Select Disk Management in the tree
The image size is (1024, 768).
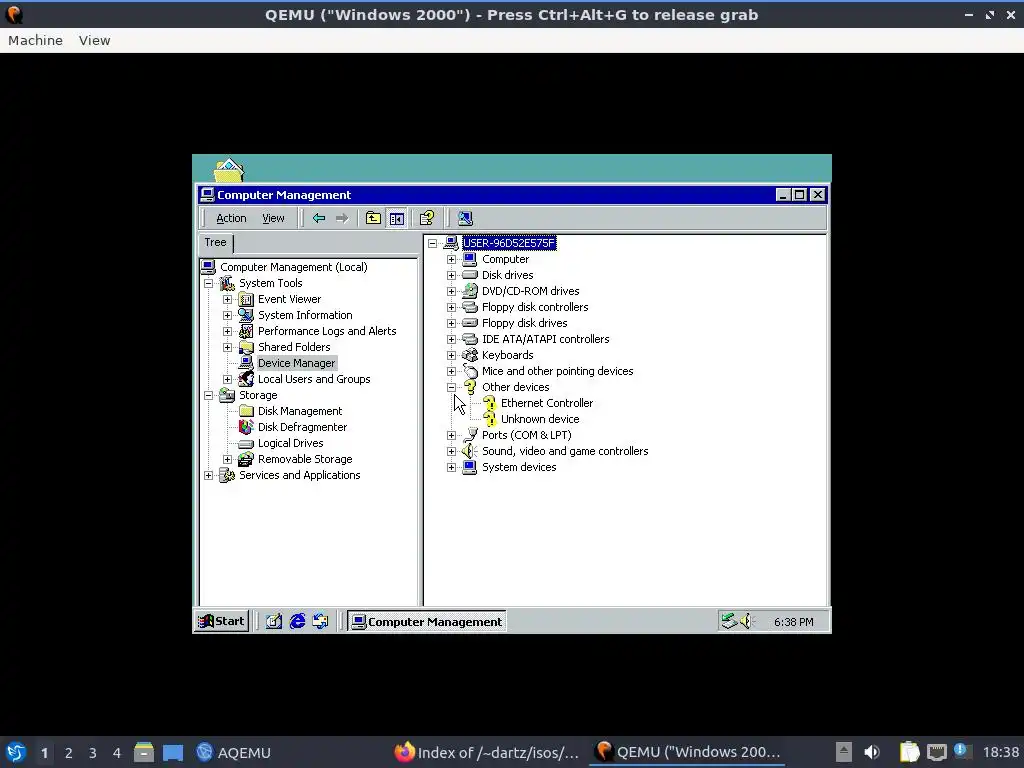pos(300,411)
